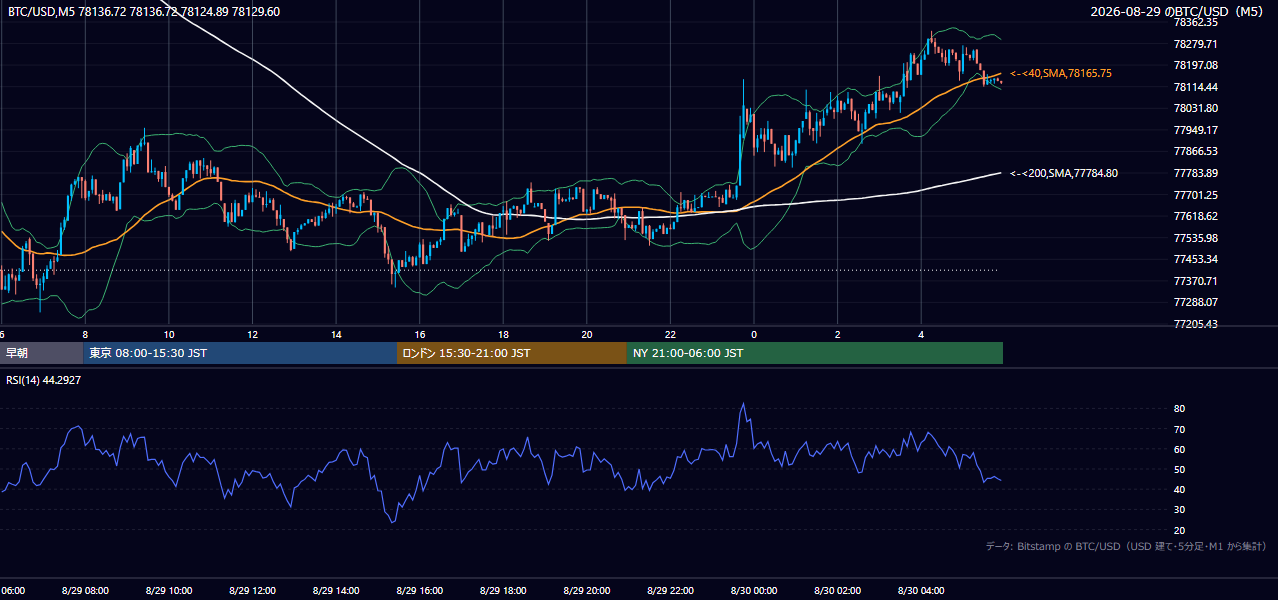This screenshot has height=600, width=1278.
Task: Click the 2026-08-29 BTC/USD (M5) chart title
Action: tap(1178, 12)
